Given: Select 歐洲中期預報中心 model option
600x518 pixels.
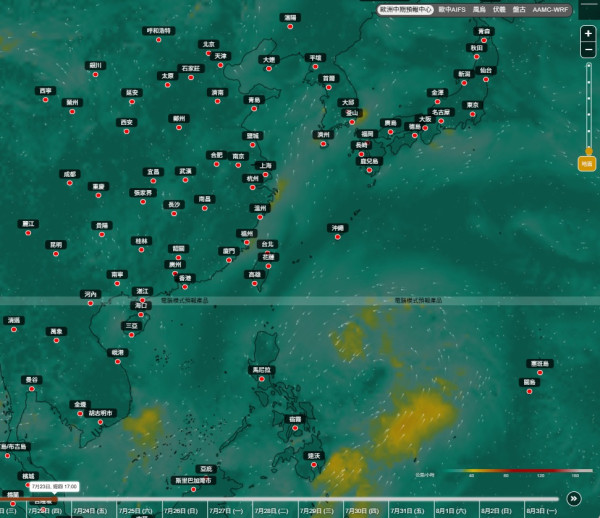Looking at the screenshot, I should click(x=405, y=10).
